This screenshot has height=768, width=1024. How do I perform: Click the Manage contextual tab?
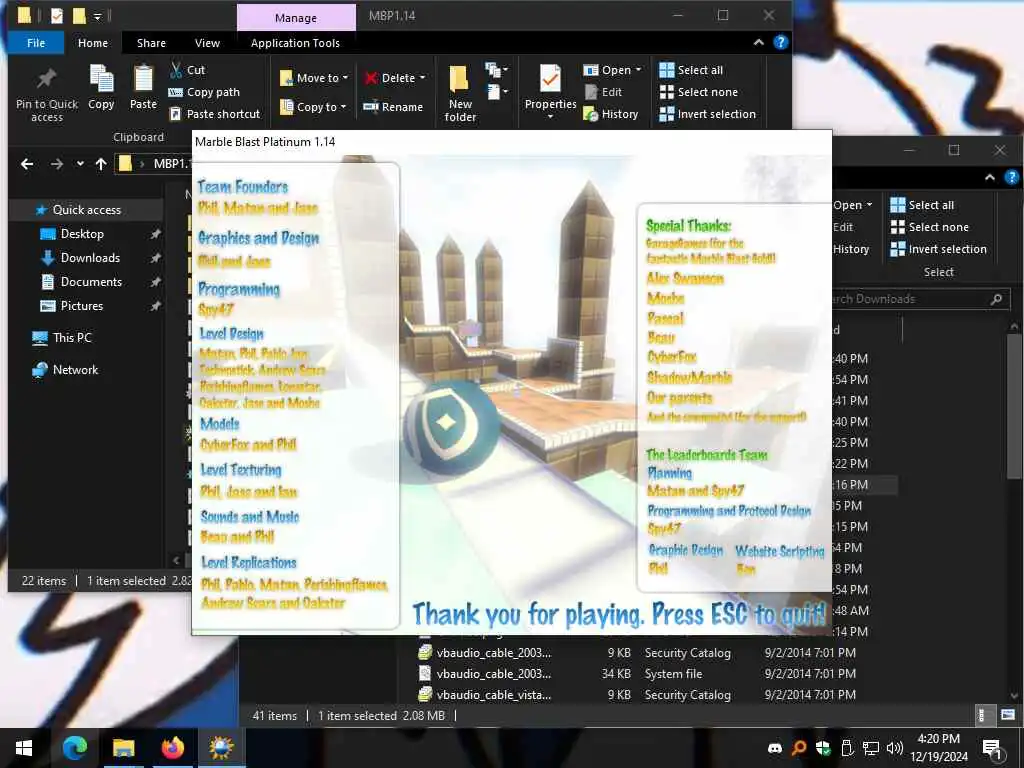[296, 18]
